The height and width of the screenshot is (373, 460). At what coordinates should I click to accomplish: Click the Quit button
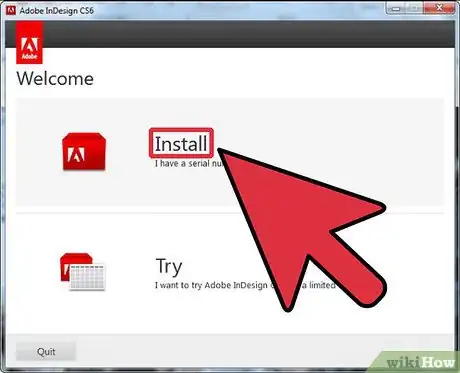click(x=46, y=351)
